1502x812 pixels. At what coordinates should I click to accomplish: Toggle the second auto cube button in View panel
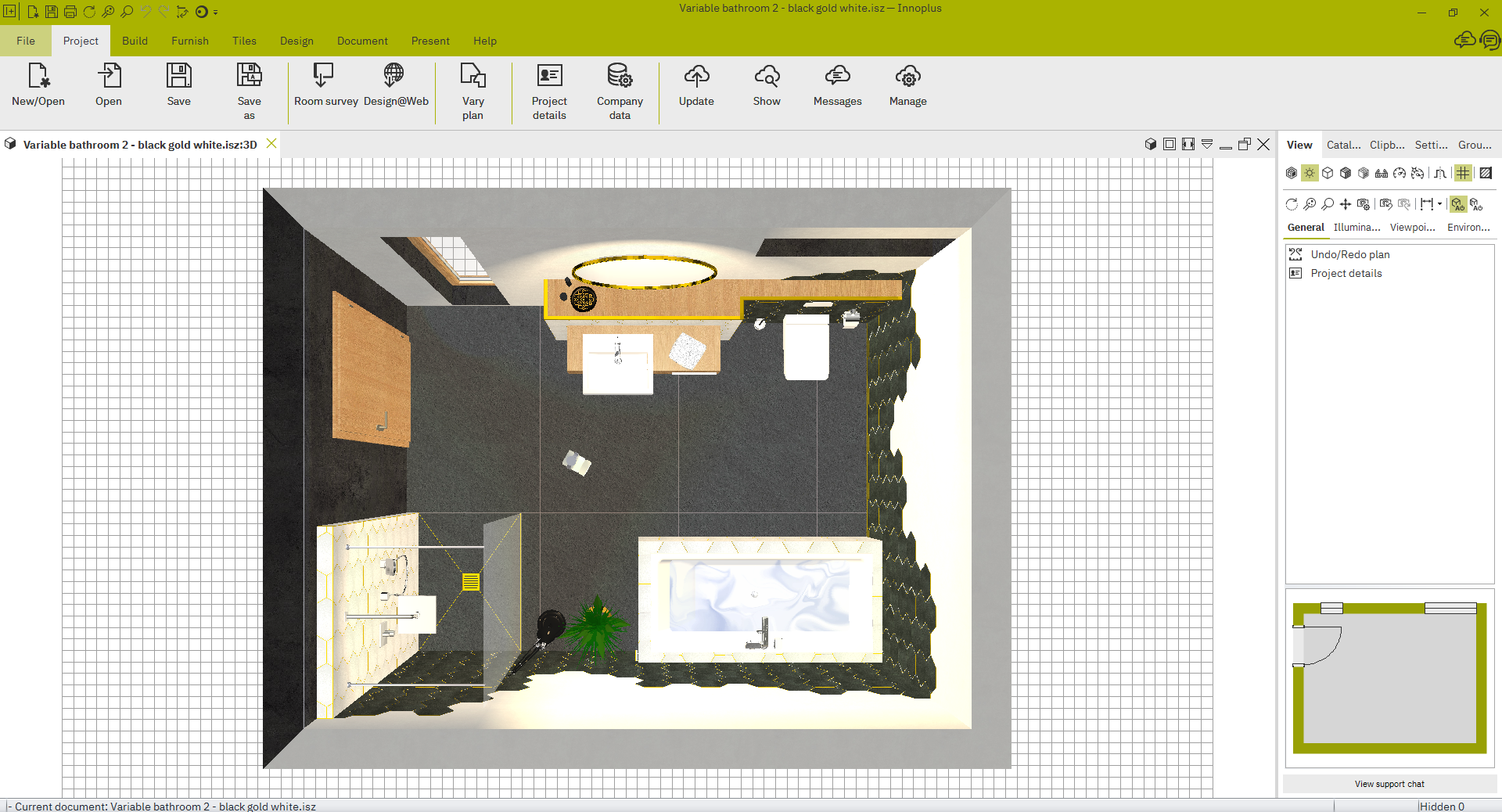tap(1476, 204)
